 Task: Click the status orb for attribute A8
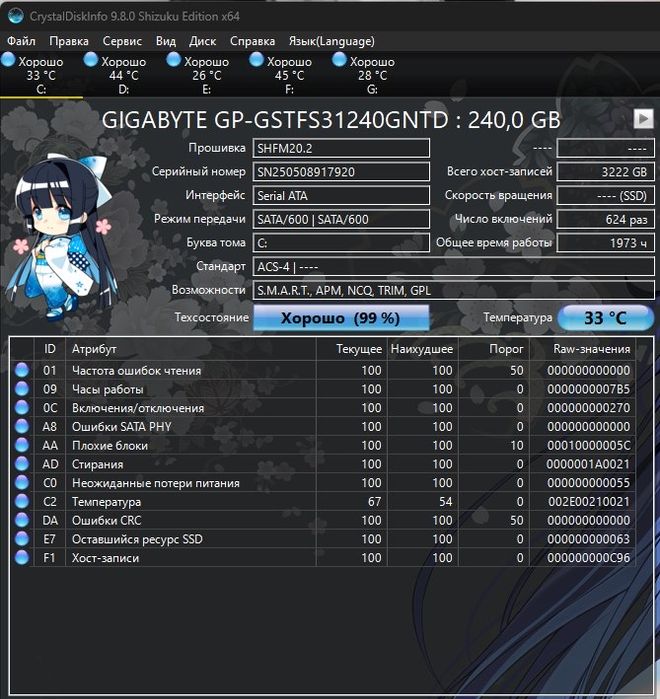22,426
